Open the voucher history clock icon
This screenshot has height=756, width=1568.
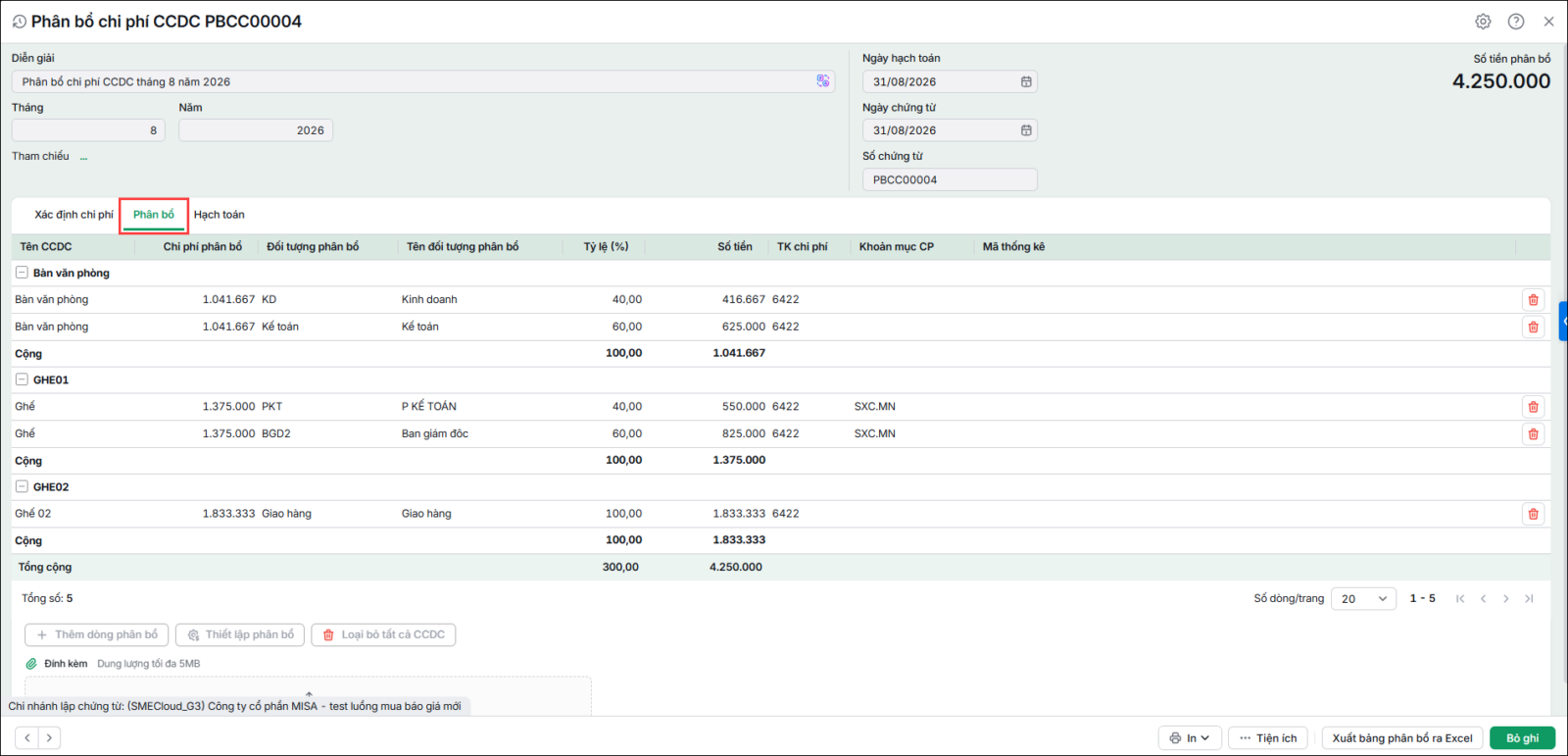coord(19,22)
